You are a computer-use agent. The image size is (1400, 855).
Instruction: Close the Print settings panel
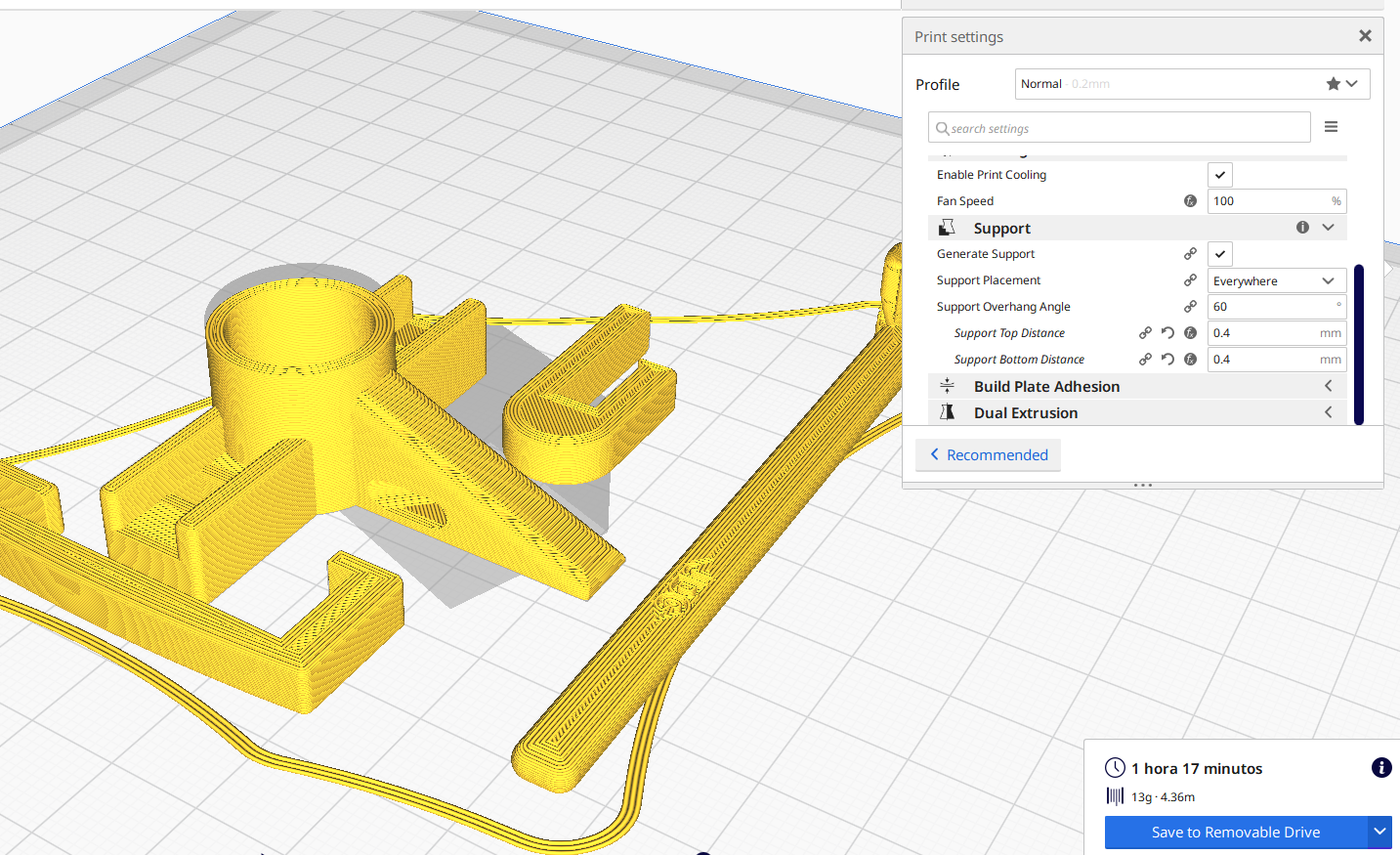click(x=1365, y=36)
